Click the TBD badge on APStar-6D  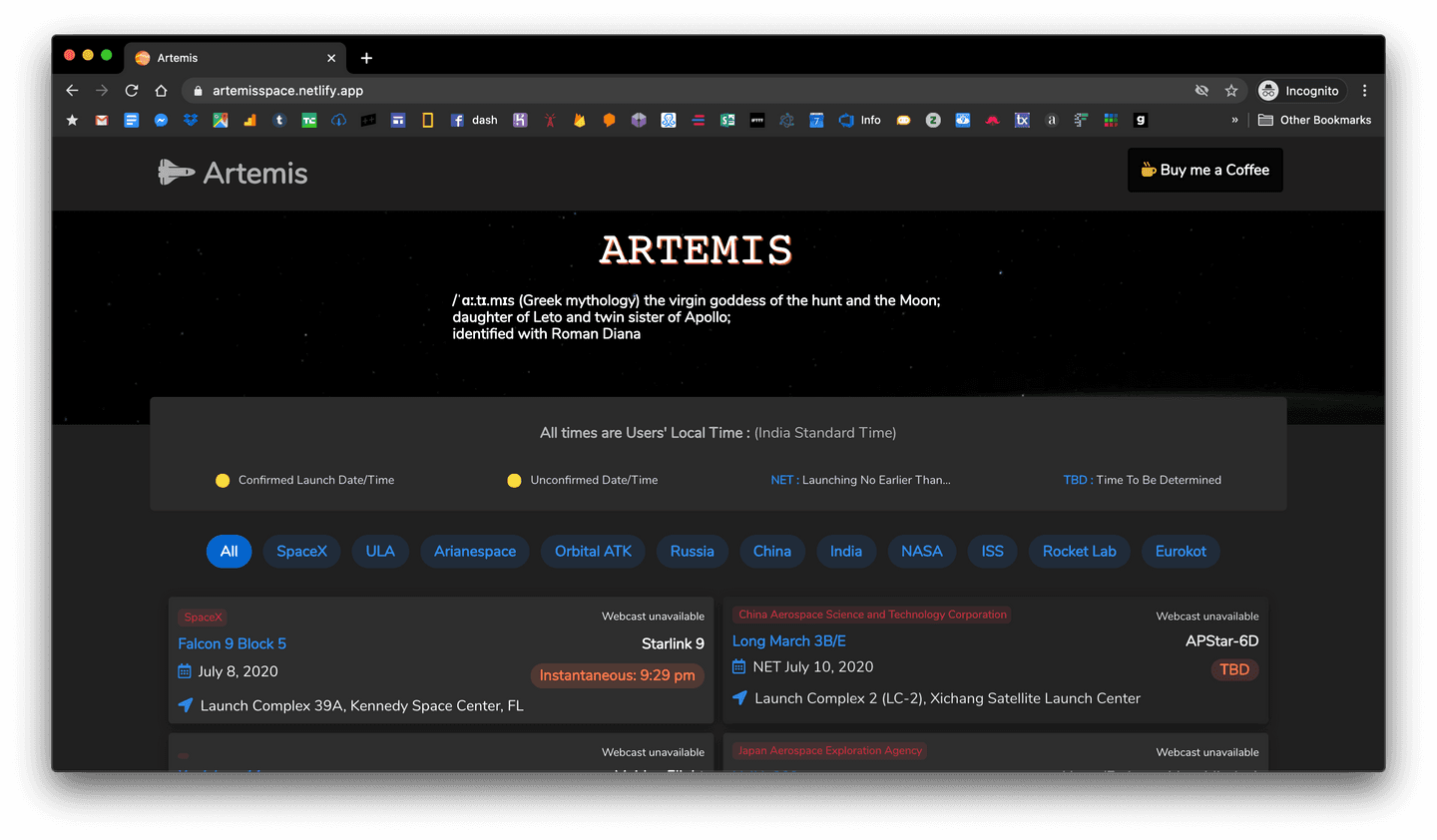pyautogui.click(x=1234, y=670)
